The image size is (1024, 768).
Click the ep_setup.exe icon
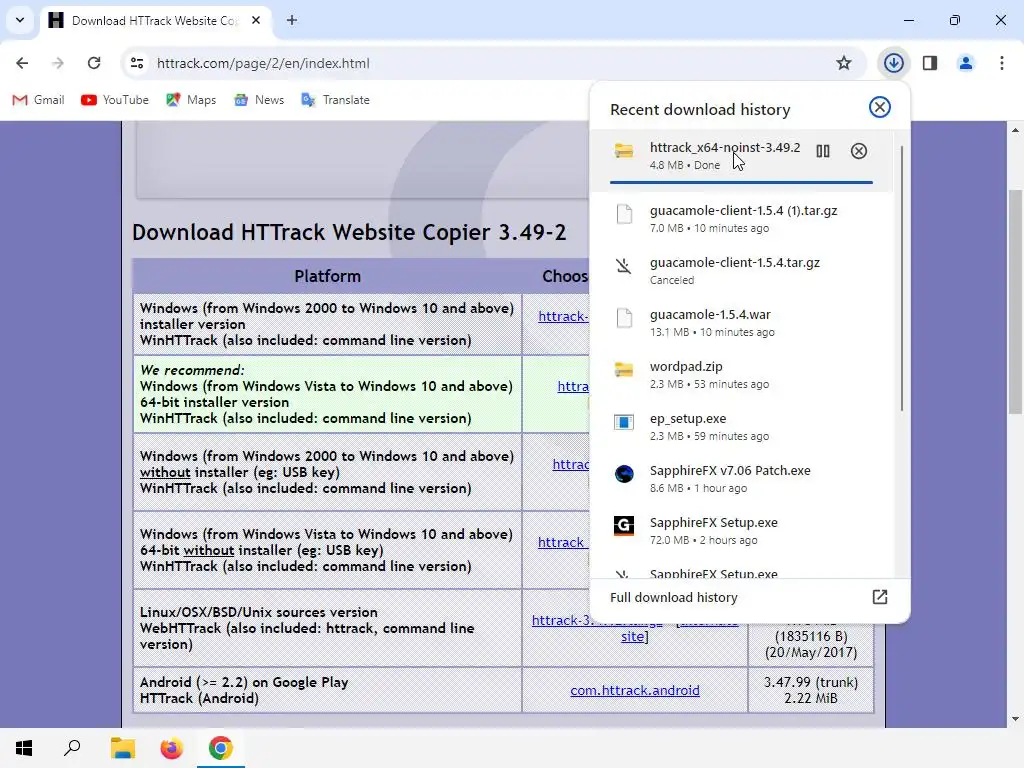pos(624,422)
